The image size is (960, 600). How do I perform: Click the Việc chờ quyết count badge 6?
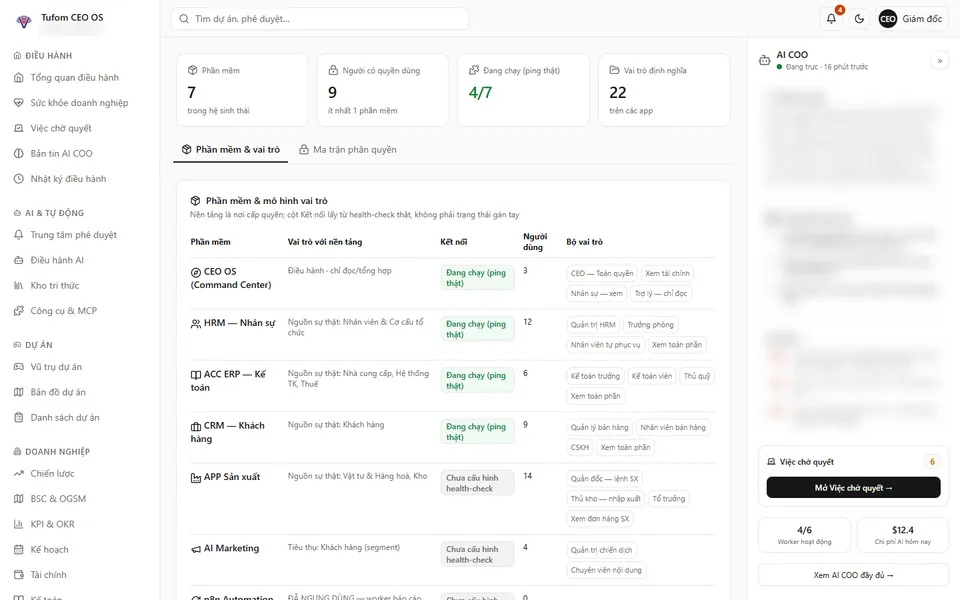932,462
